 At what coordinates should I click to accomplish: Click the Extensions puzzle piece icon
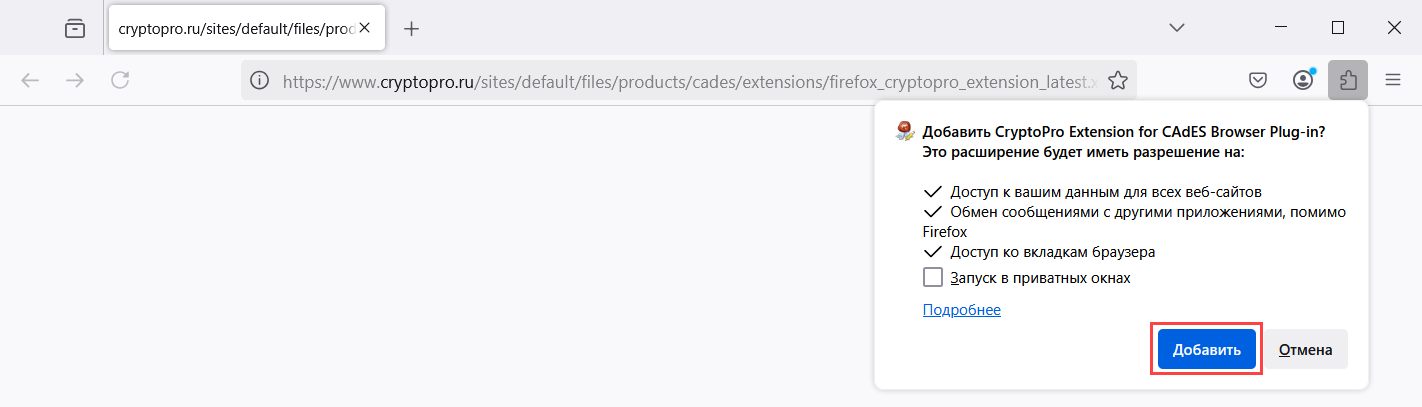pos(1348,80)
